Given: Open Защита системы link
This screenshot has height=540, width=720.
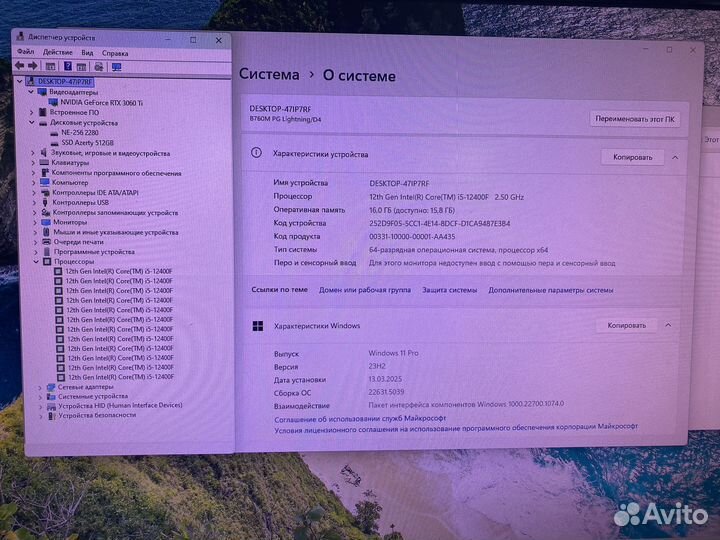Looking at the screenshot, I should click(x=450, y=290).
